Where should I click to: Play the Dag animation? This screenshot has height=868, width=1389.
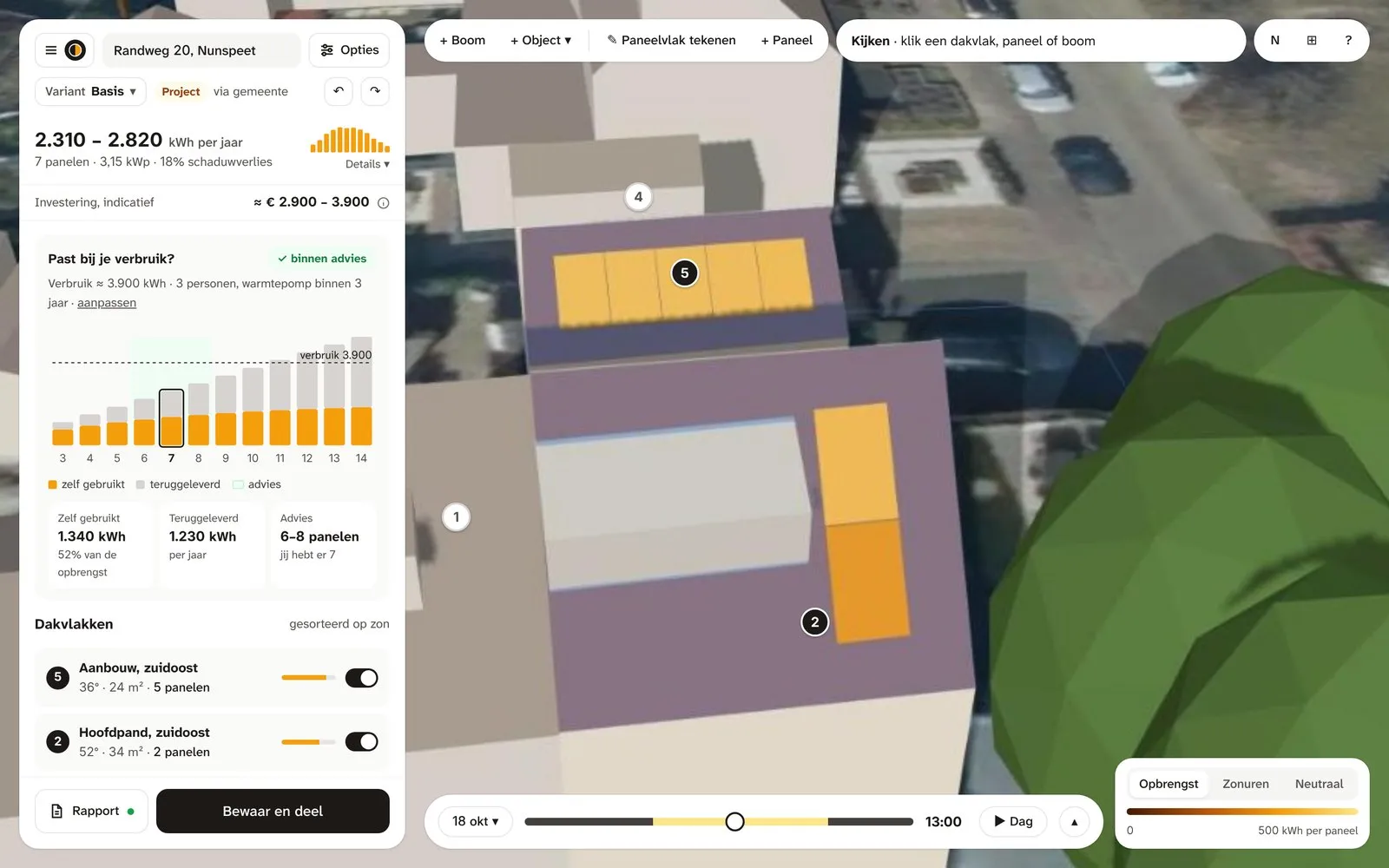(1013, 822)
